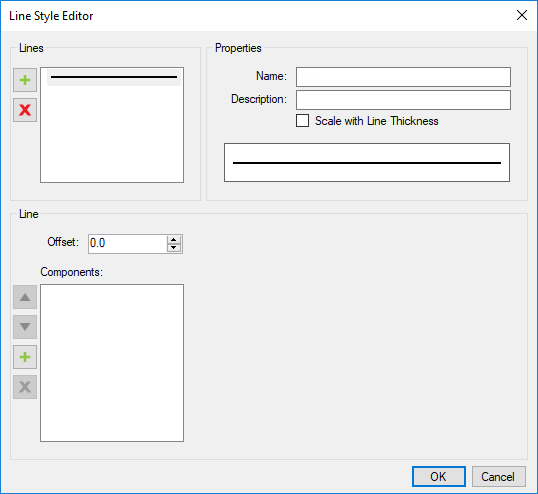Add a new component with green plus
This screenshot has height=494, width=538.
(25, 357)
